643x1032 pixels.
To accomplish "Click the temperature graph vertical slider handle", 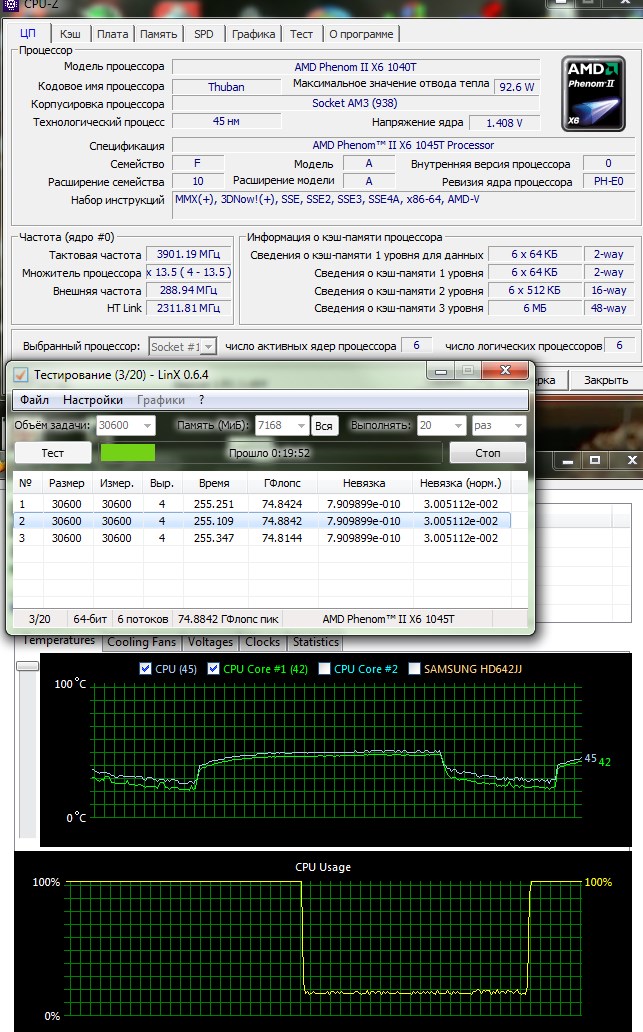I will [28, 666].
